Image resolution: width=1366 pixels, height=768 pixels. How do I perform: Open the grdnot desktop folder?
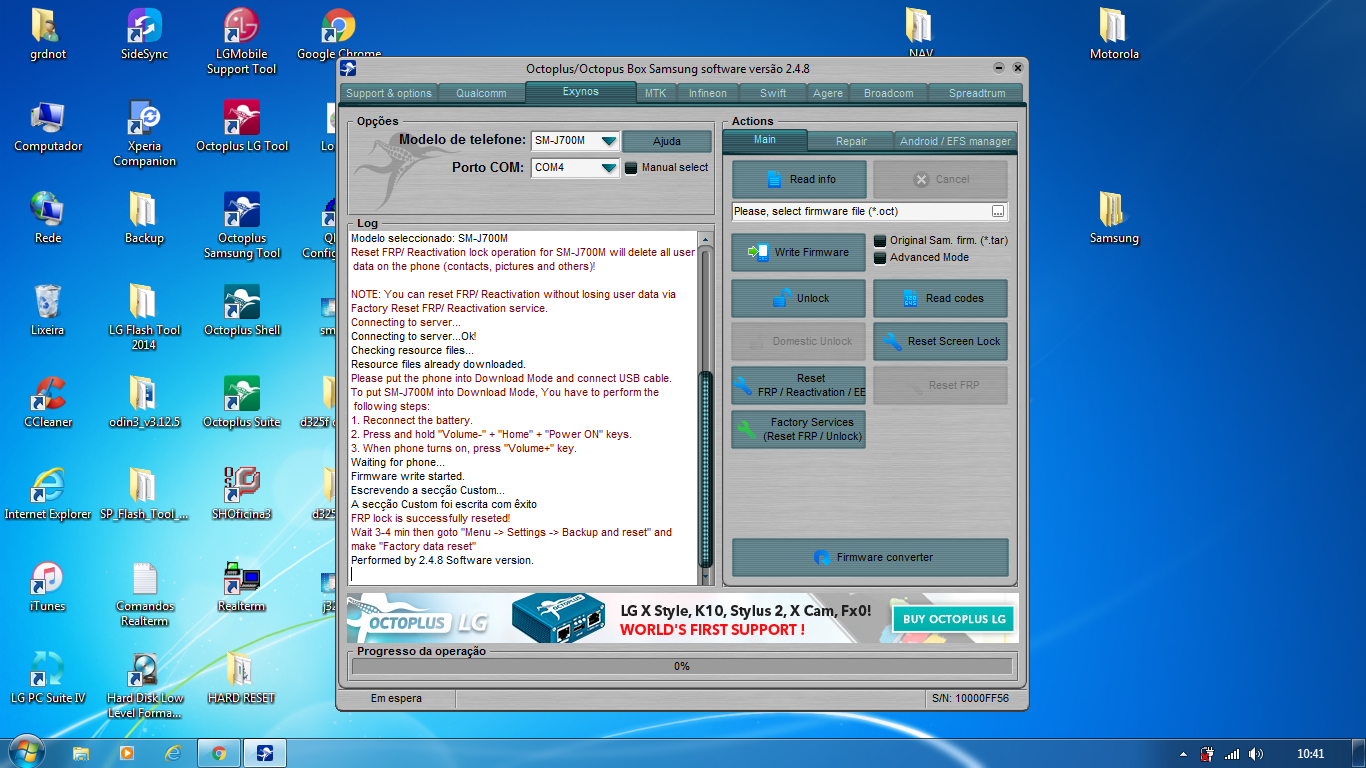click(47, 34)
